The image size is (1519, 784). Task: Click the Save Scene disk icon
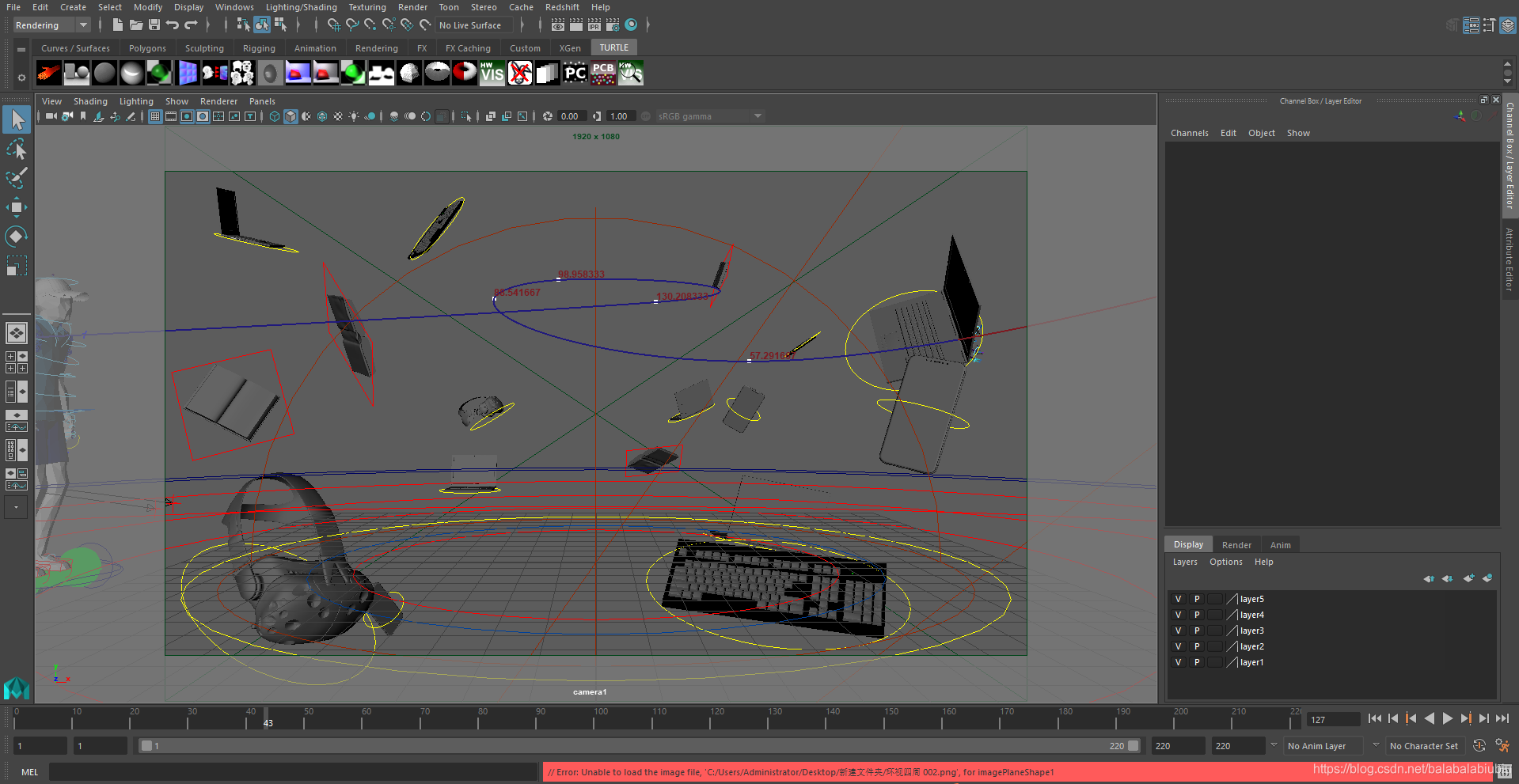[x=154, y=25]
